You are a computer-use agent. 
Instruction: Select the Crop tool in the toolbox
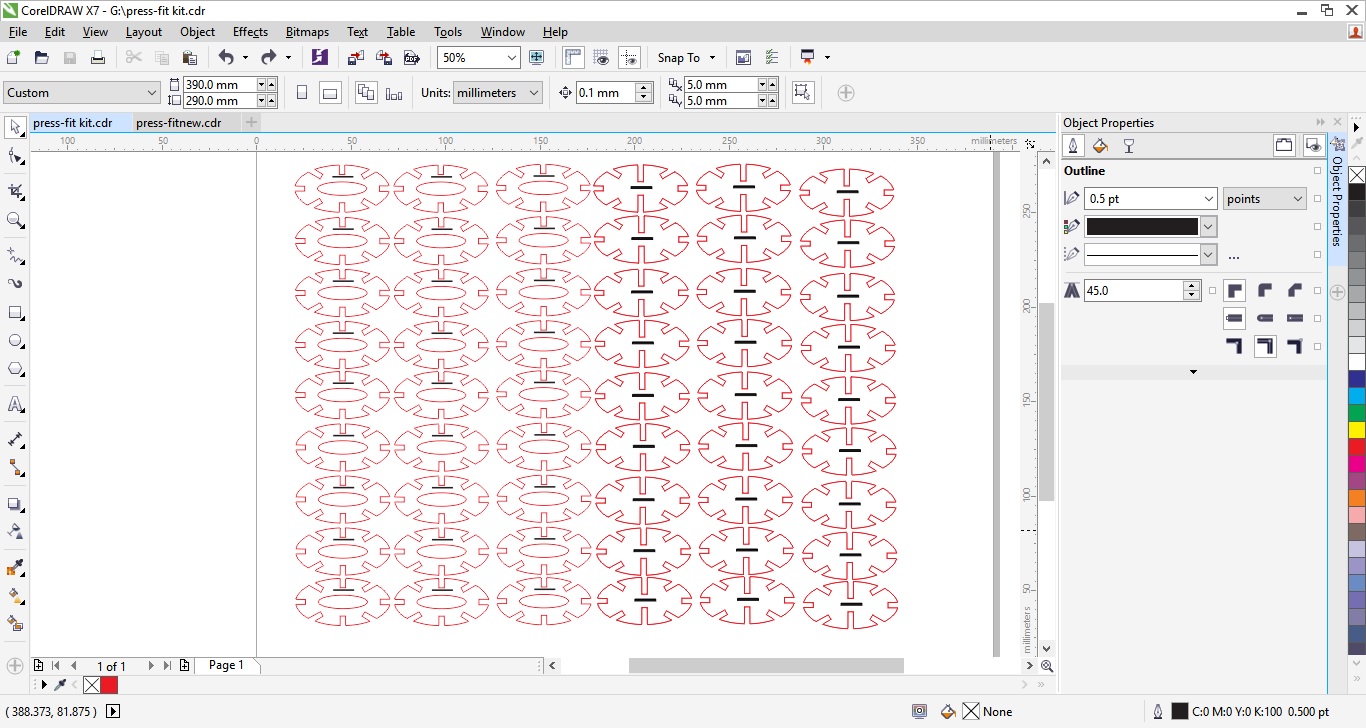16,191
